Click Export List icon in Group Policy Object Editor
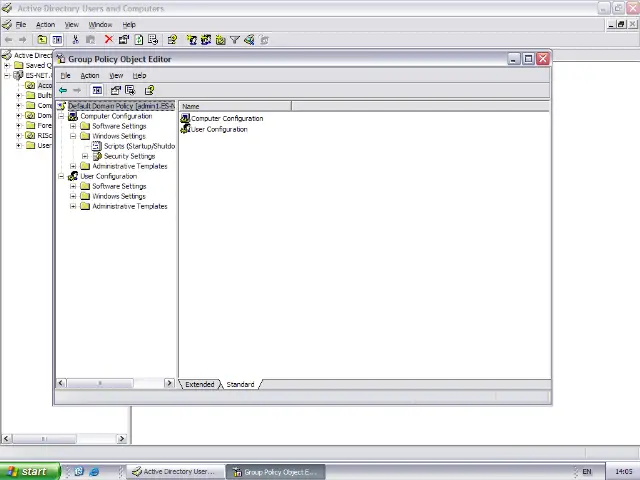 pos(130,90)
